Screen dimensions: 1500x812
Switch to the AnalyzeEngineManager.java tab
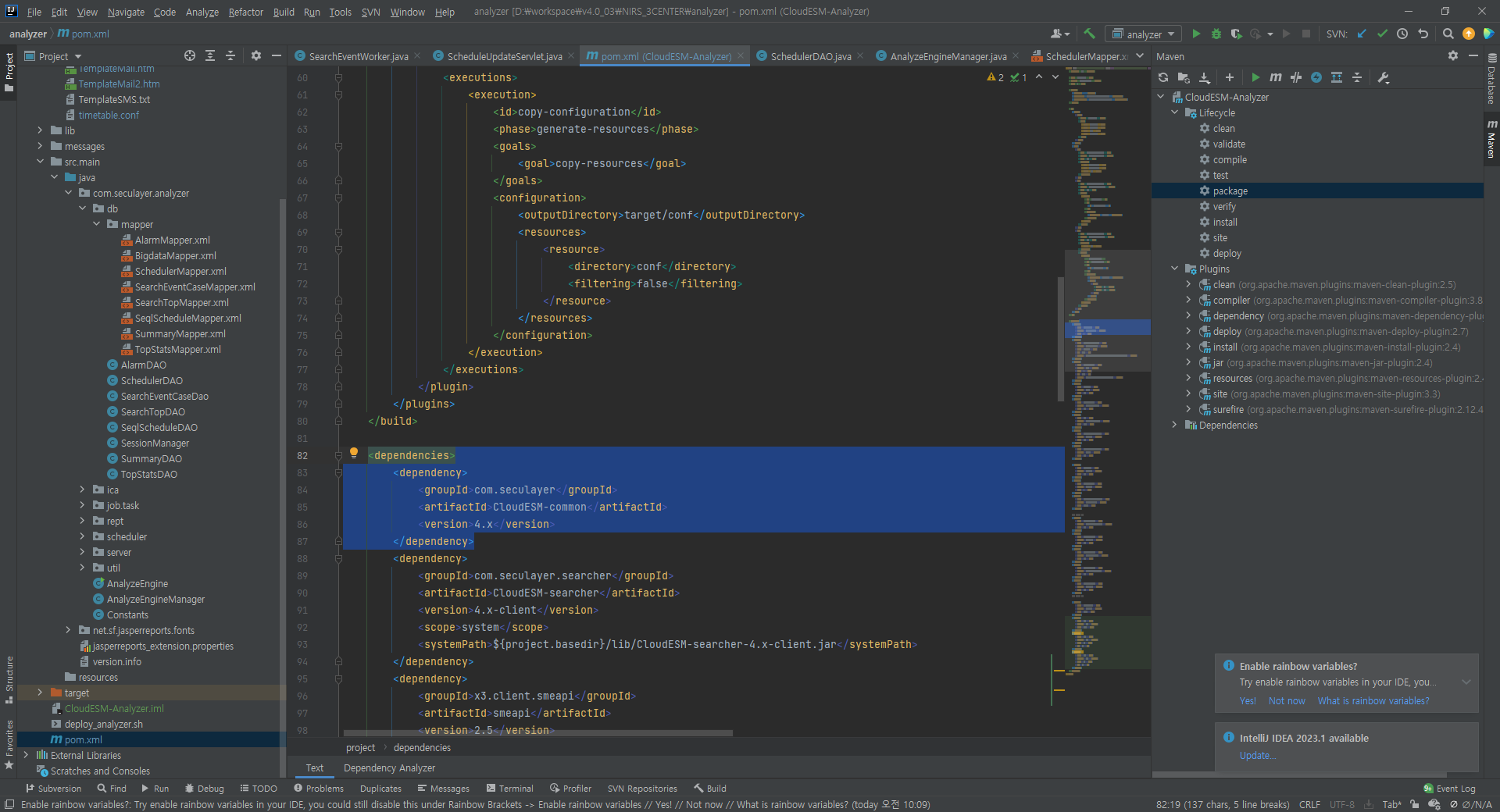[948, 56]
